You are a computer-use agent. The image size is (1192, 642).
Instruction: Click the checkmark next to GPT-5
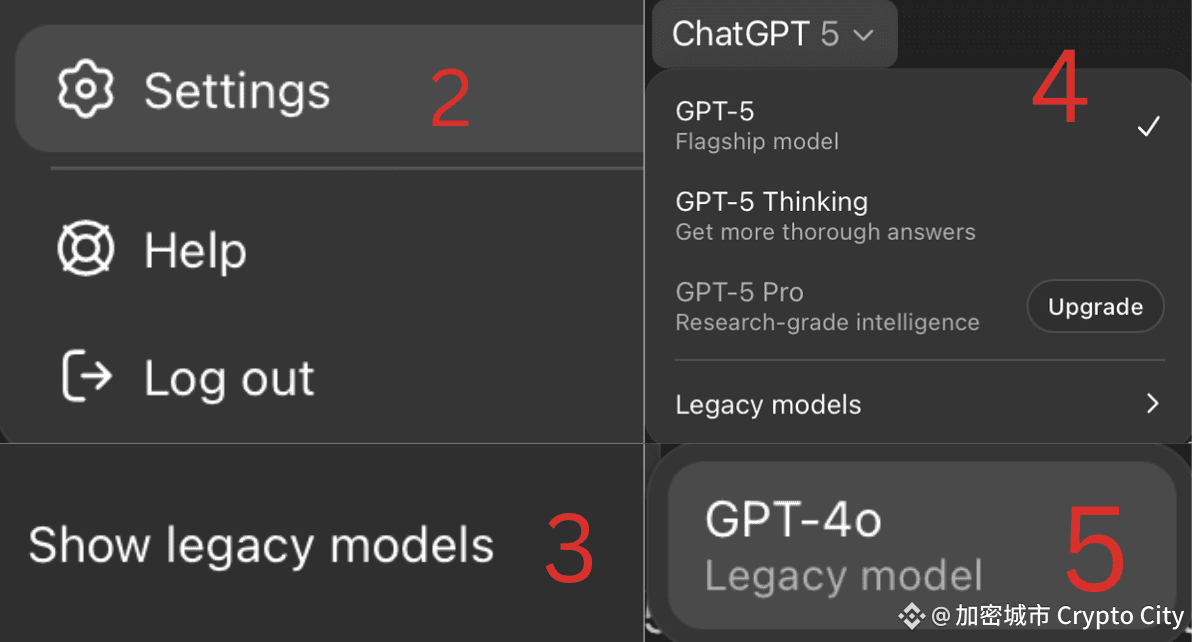(x=1149, y=126)
